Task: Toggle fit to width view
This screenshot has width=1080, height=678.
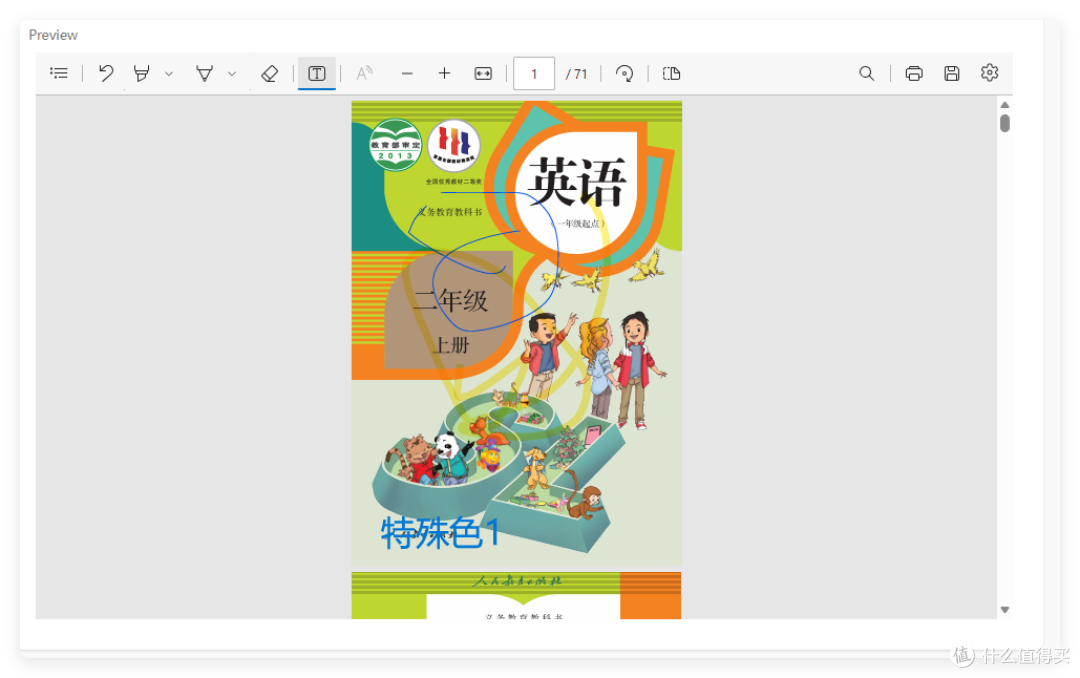Action: pos(483,73)
